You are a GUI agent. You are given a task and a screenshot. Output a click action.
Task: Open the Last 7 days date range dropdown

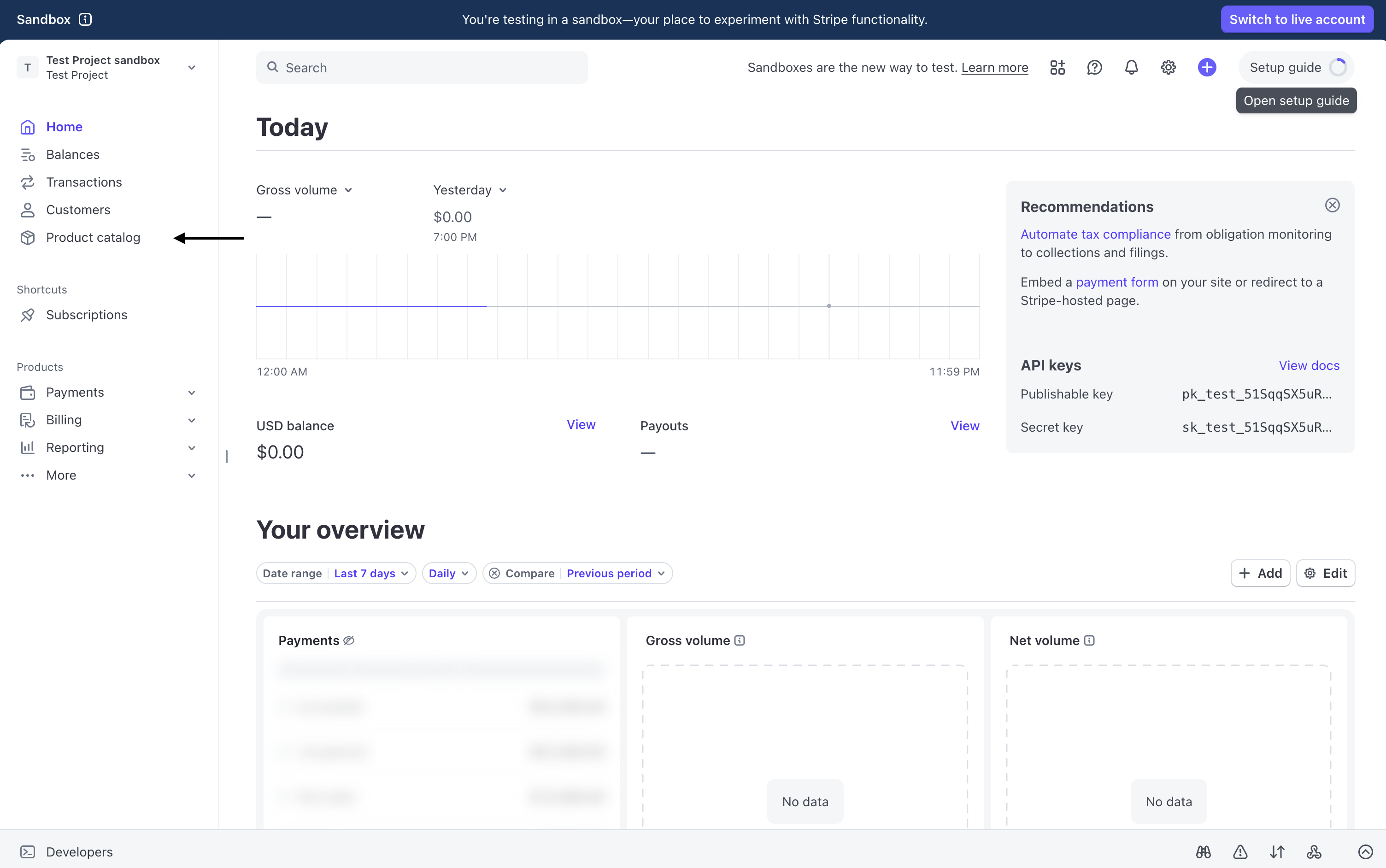[370, 573]
